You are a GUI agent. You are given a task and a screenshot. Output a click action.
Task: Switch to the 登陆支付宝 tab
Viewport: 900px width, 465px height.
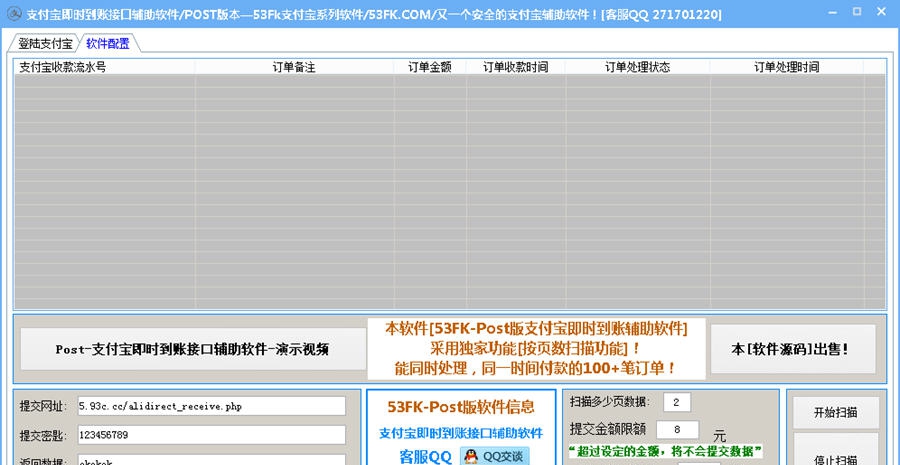pos(45,44)
